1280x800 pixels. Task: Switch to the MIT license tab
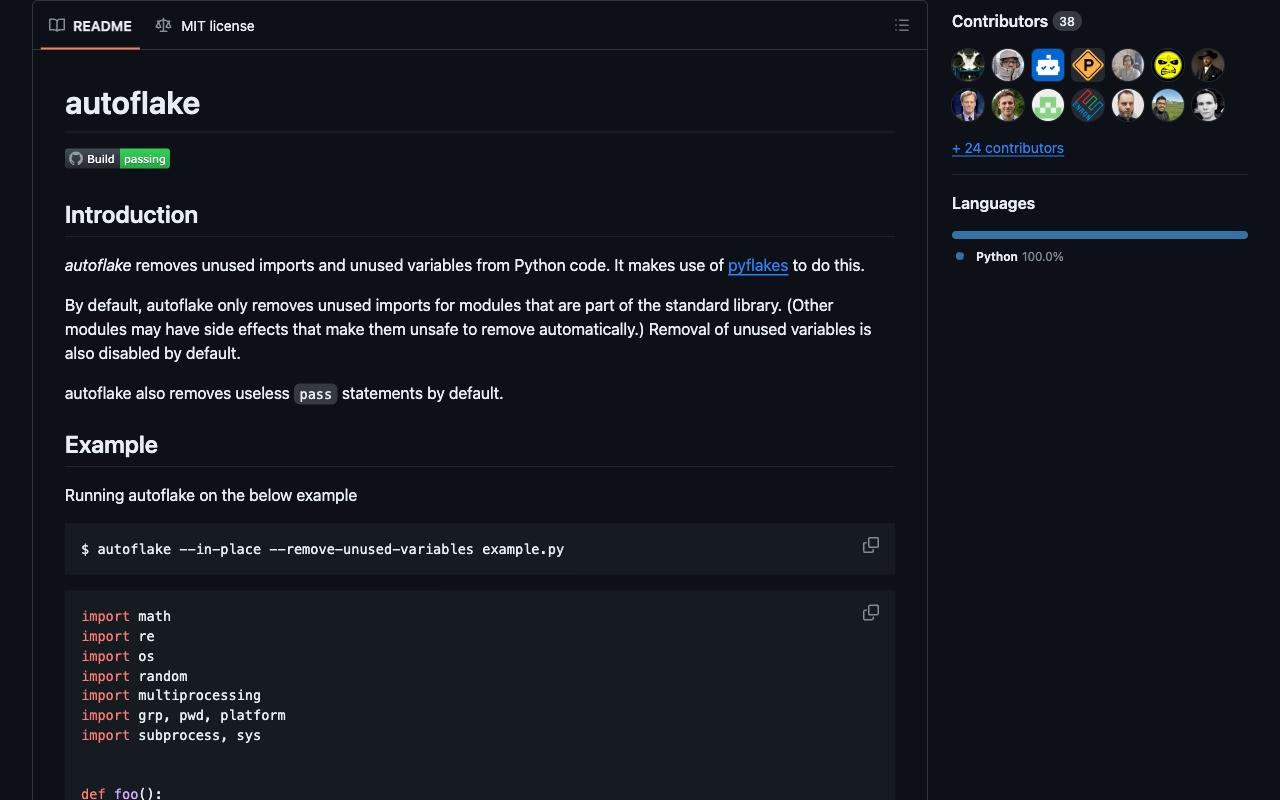205,26
